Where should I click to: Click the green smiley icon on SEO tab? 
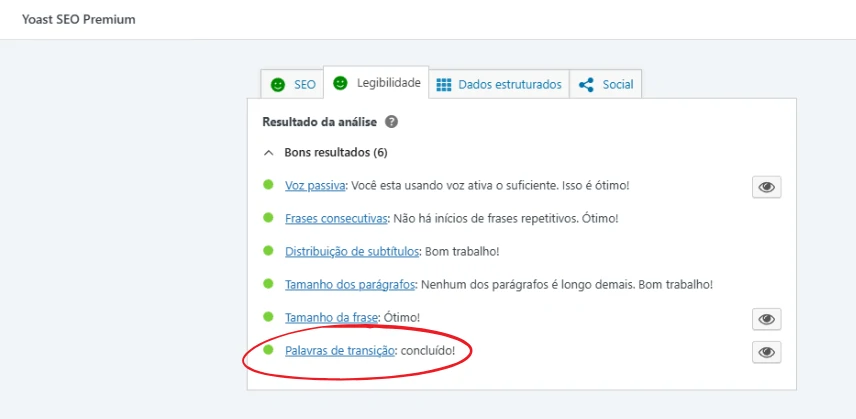point(278,85)
